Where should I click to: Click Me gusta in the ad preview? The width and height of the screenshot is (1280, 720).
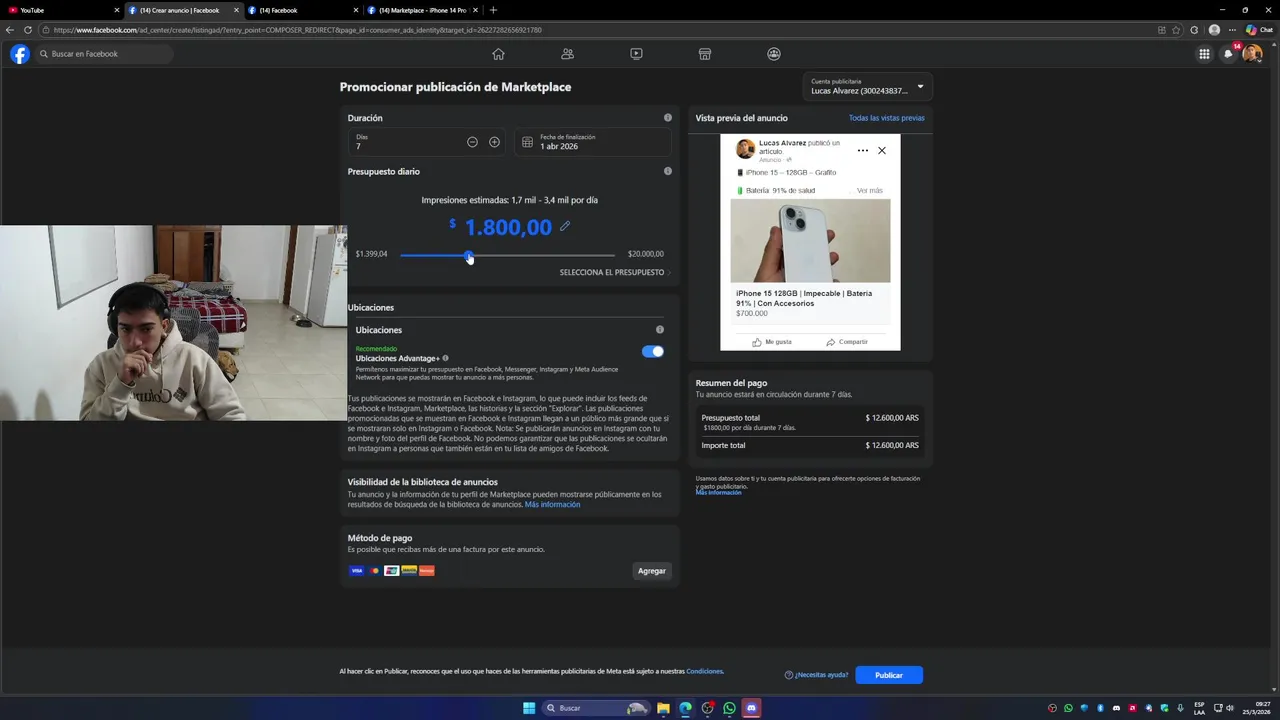[772, 342]
